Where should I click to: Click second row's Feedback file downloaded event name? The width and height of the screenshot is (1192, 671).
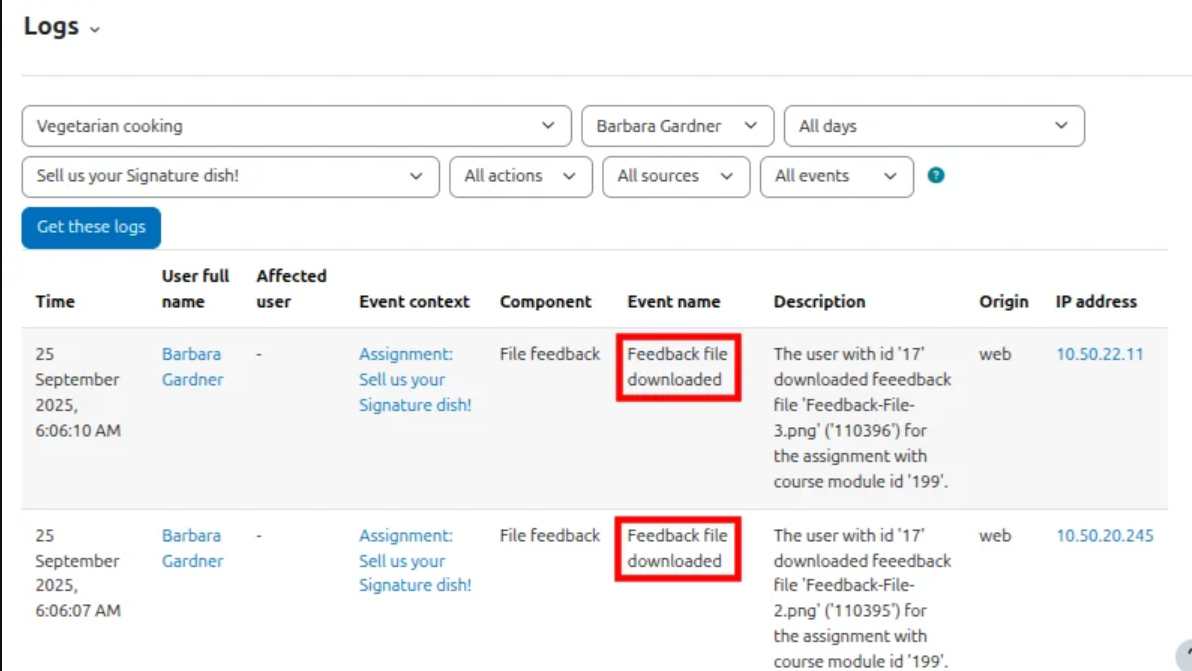click(677, 548)
